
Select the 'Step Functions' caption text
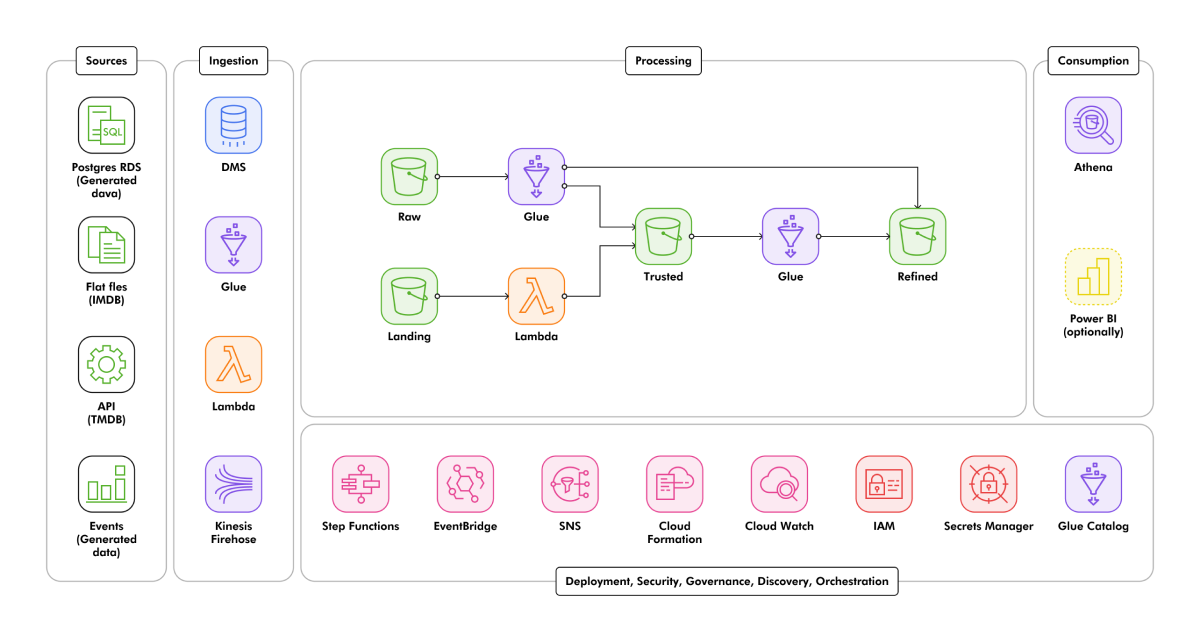tap(360, 526)
